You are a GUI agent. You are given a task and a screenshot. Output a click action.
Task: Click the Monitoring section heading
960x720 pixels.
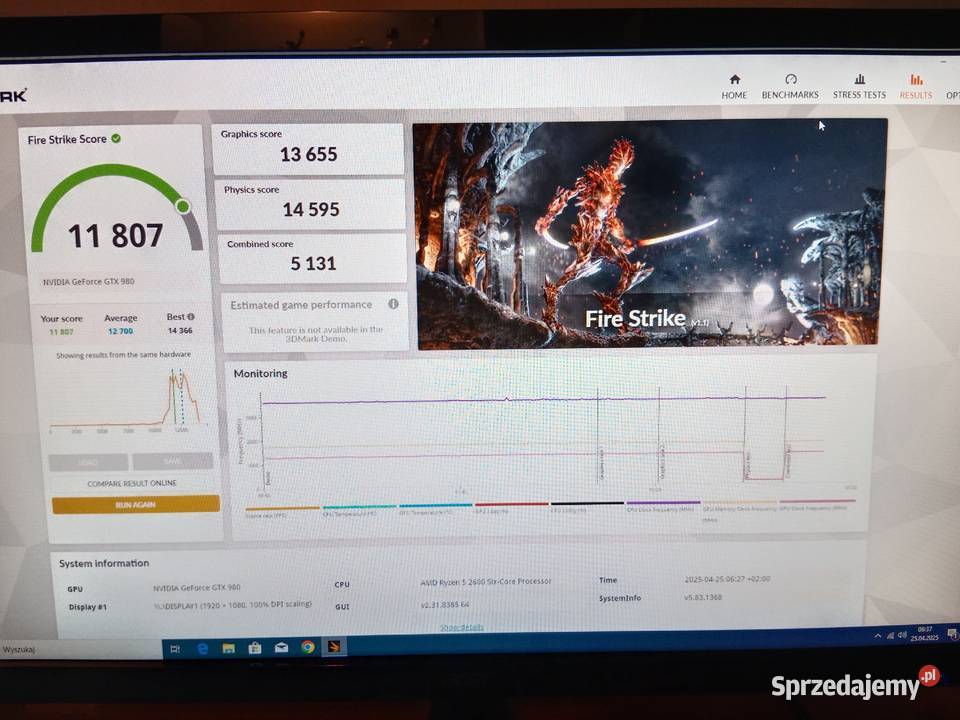click(260, 373)
